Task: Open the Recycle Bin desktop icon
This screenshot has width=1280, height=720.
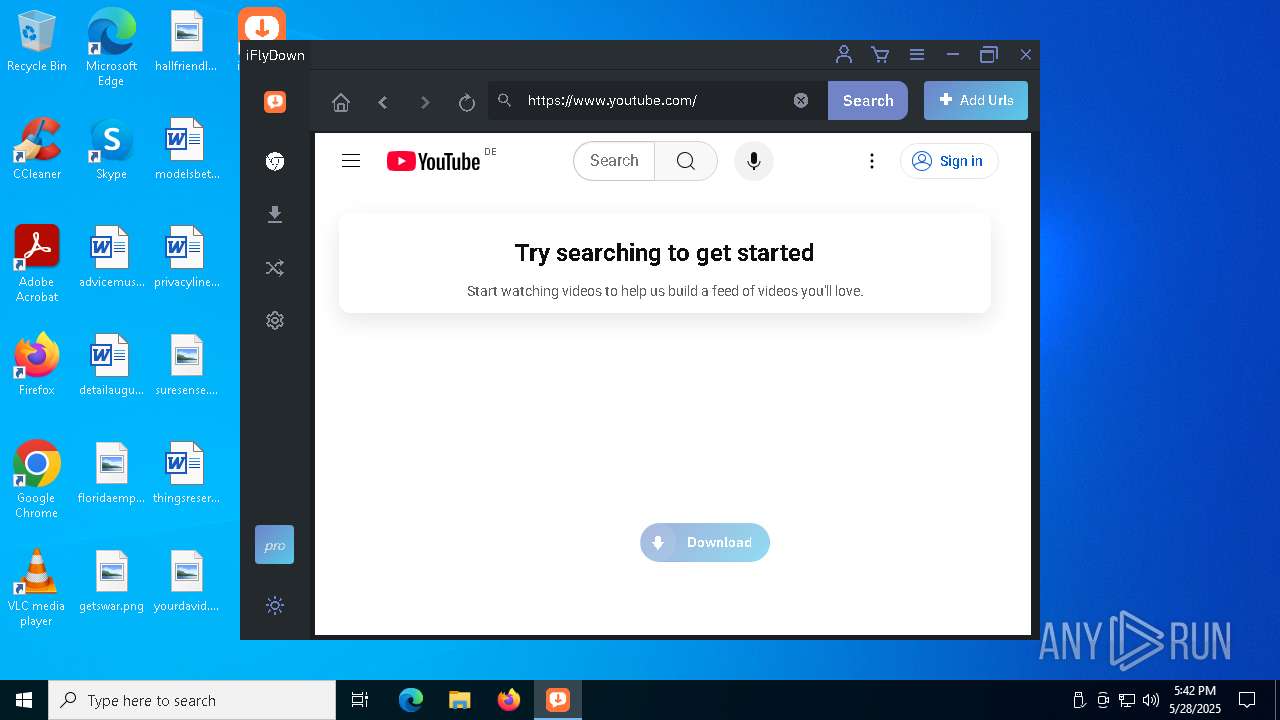Action: [37, 42]
